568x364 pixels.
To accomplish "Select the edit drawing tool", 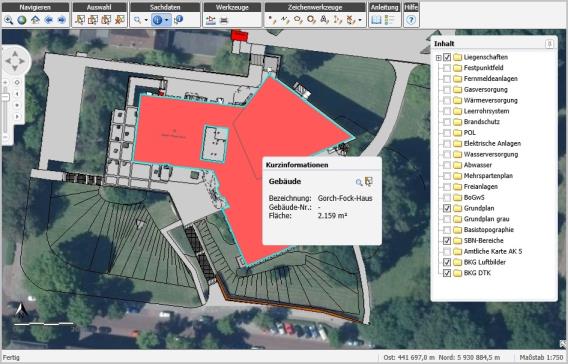I will 338,20.
